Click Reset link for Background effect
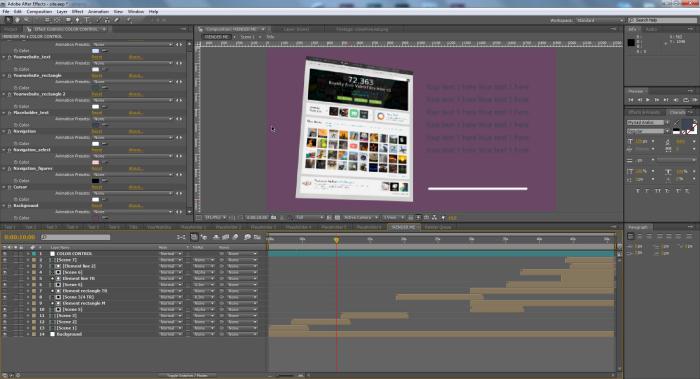This screenshot has width=700, height=379. point(97,206)
